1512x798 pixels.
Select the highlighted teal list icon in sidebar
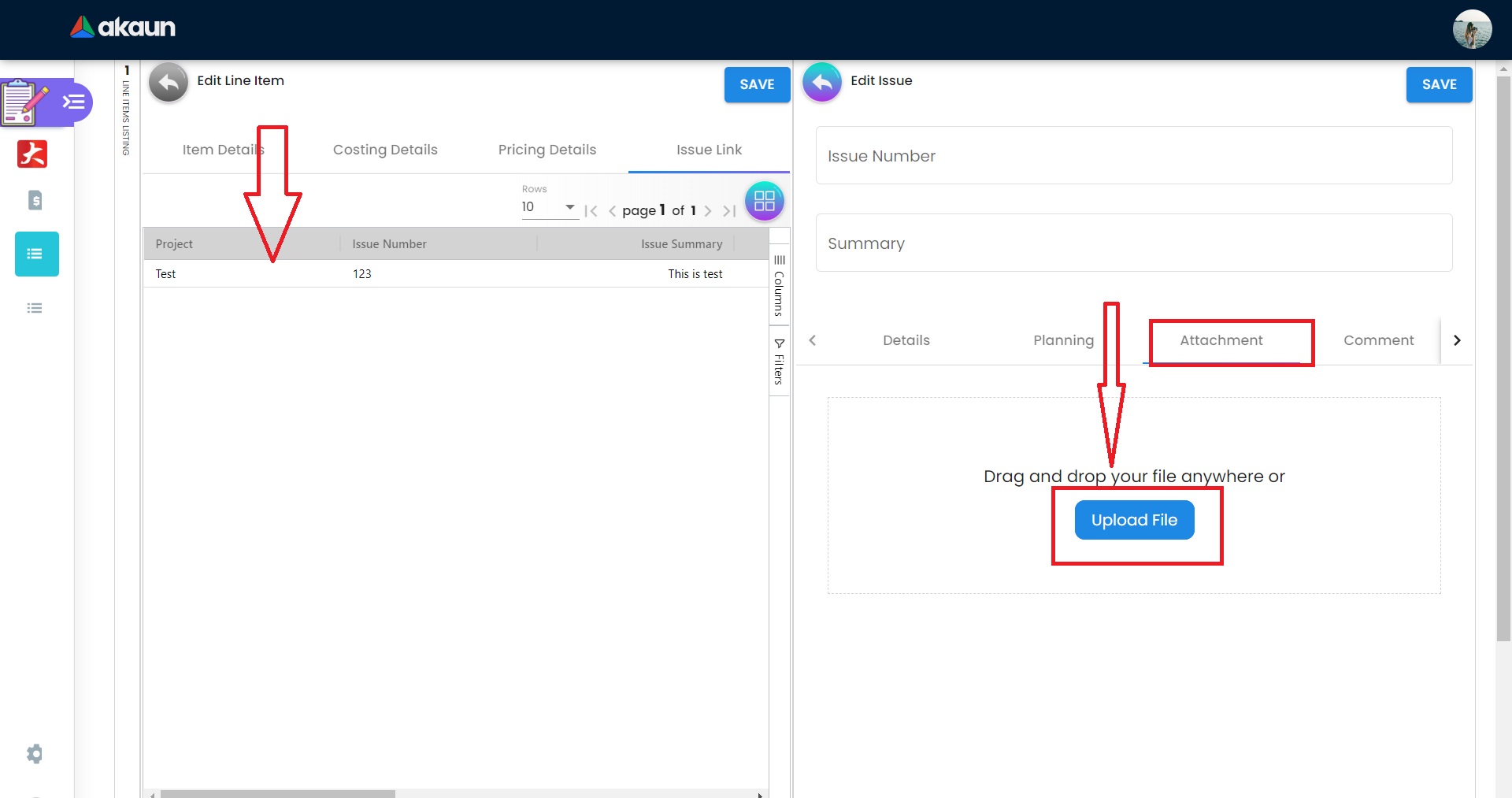[x=37, y=254]
